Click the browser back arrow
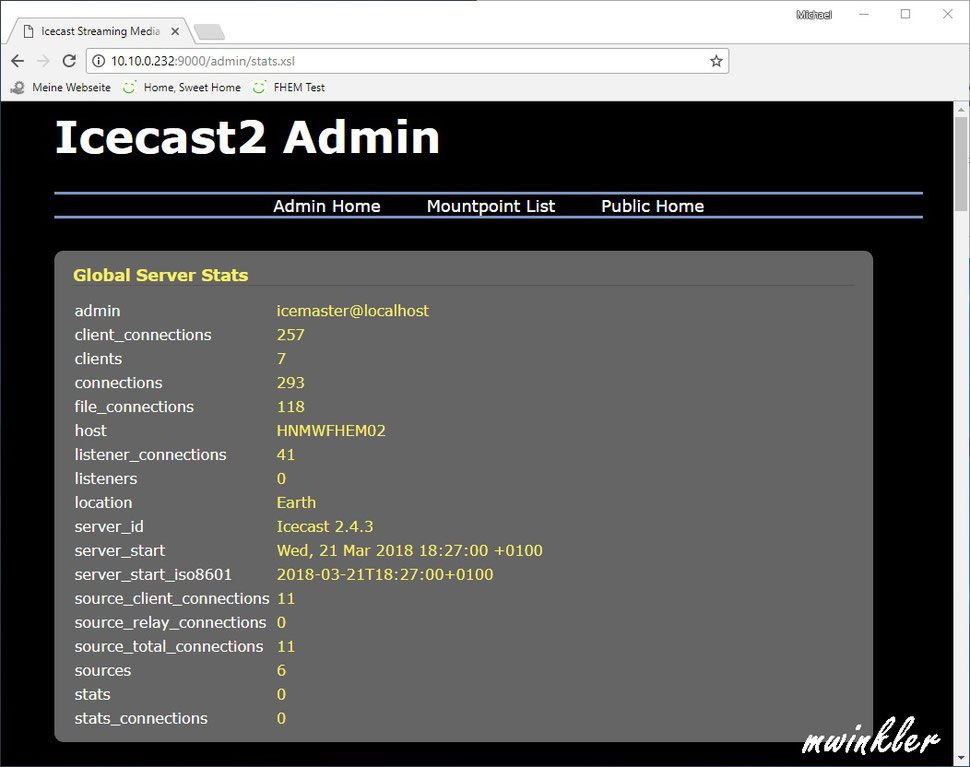 click(x=17, y=61)
